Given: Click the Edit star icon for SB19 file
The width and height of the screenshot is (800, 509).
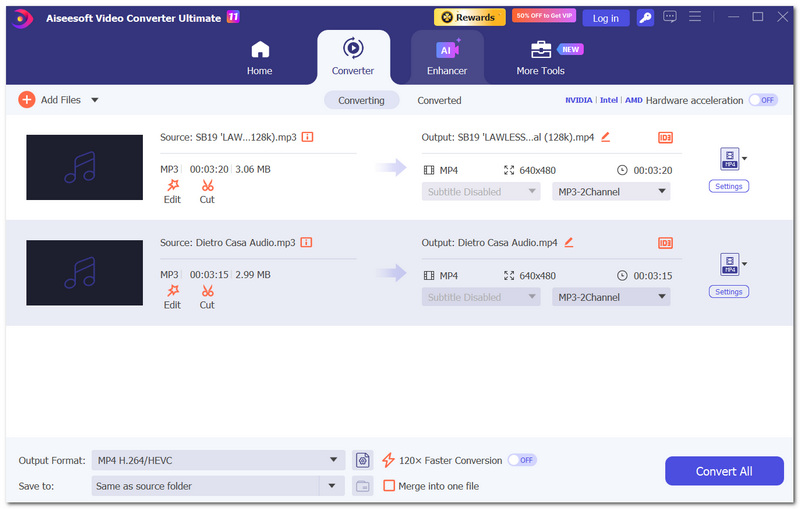Looking at the screenshot, I should tap(173, 185).
